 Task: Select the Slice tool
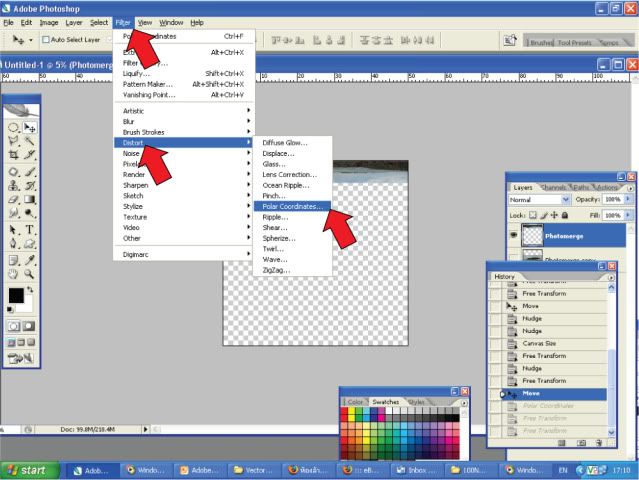[x=29, y=155]
